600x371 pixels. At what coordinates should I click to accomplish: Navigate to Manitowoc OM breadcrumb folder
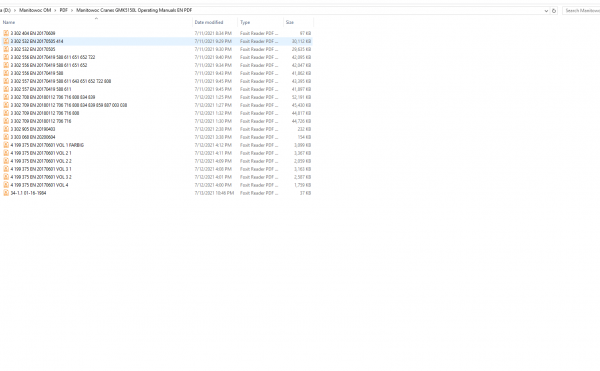point(35,10)
